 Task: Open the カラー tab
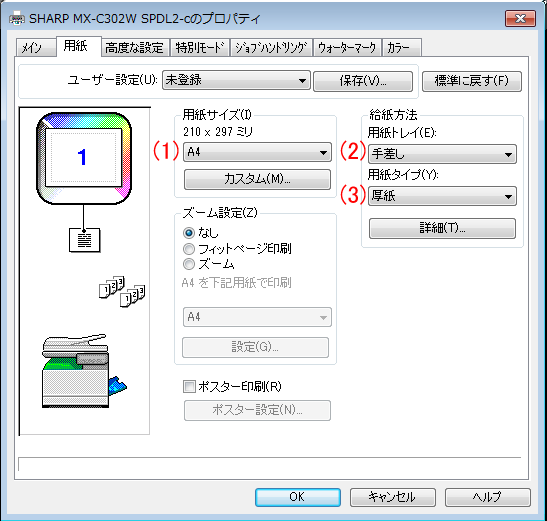[402, 47]
